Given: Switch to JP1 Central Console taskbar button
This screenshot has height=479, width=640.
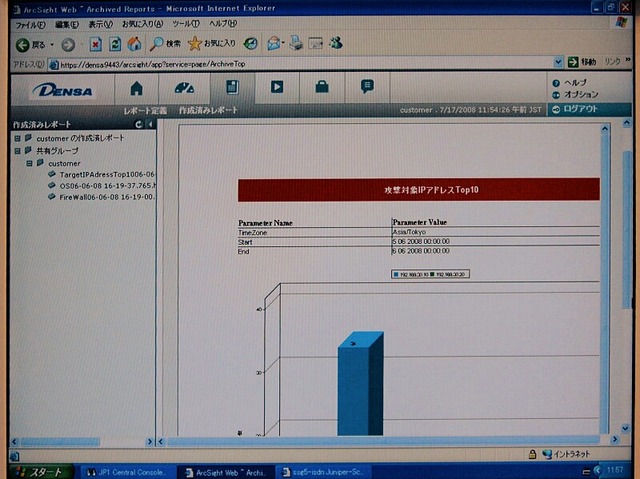Looking at the screenshot, I should [127, 472].
